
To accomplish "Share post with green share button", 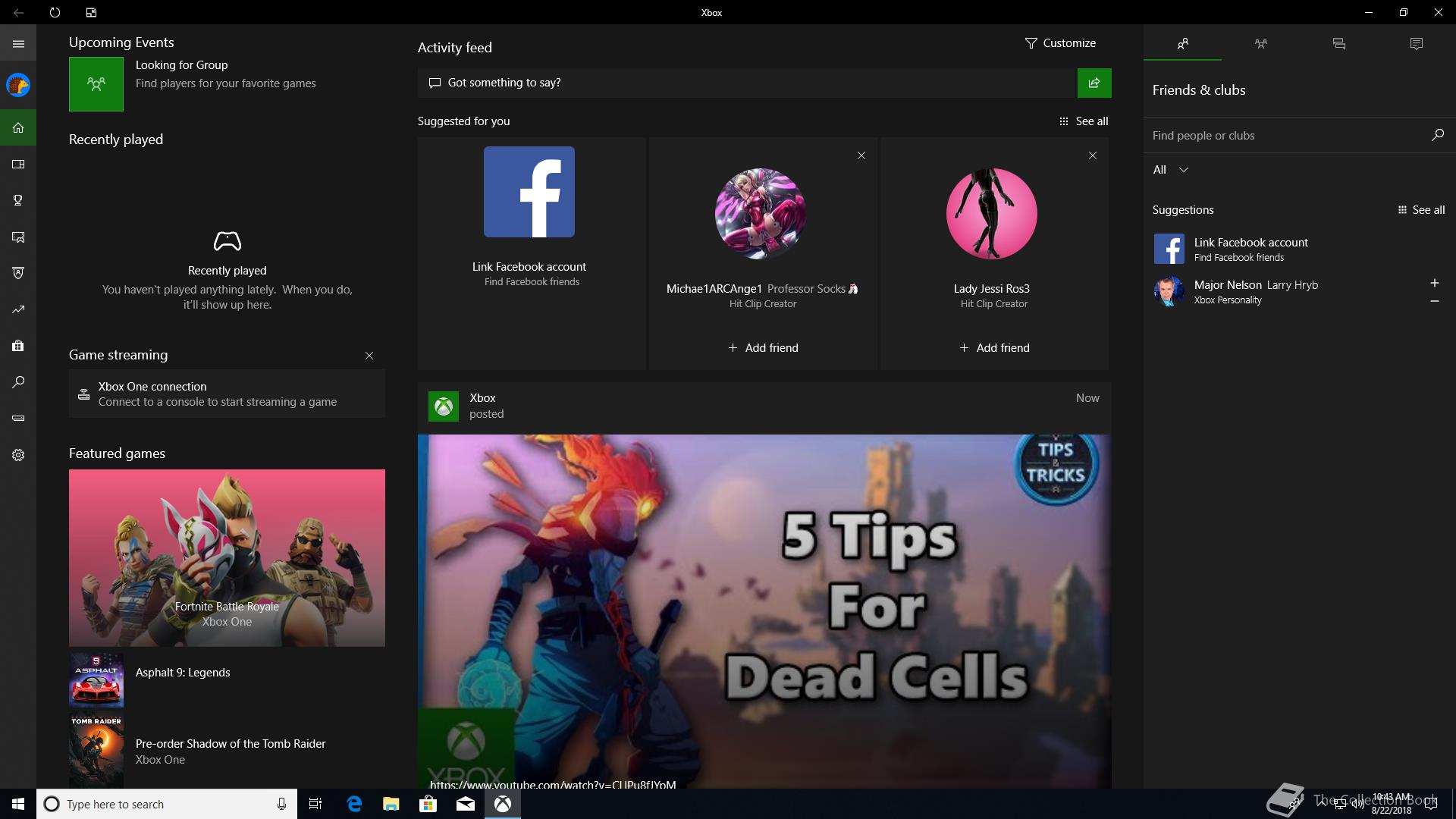I will coord(1094,83).
